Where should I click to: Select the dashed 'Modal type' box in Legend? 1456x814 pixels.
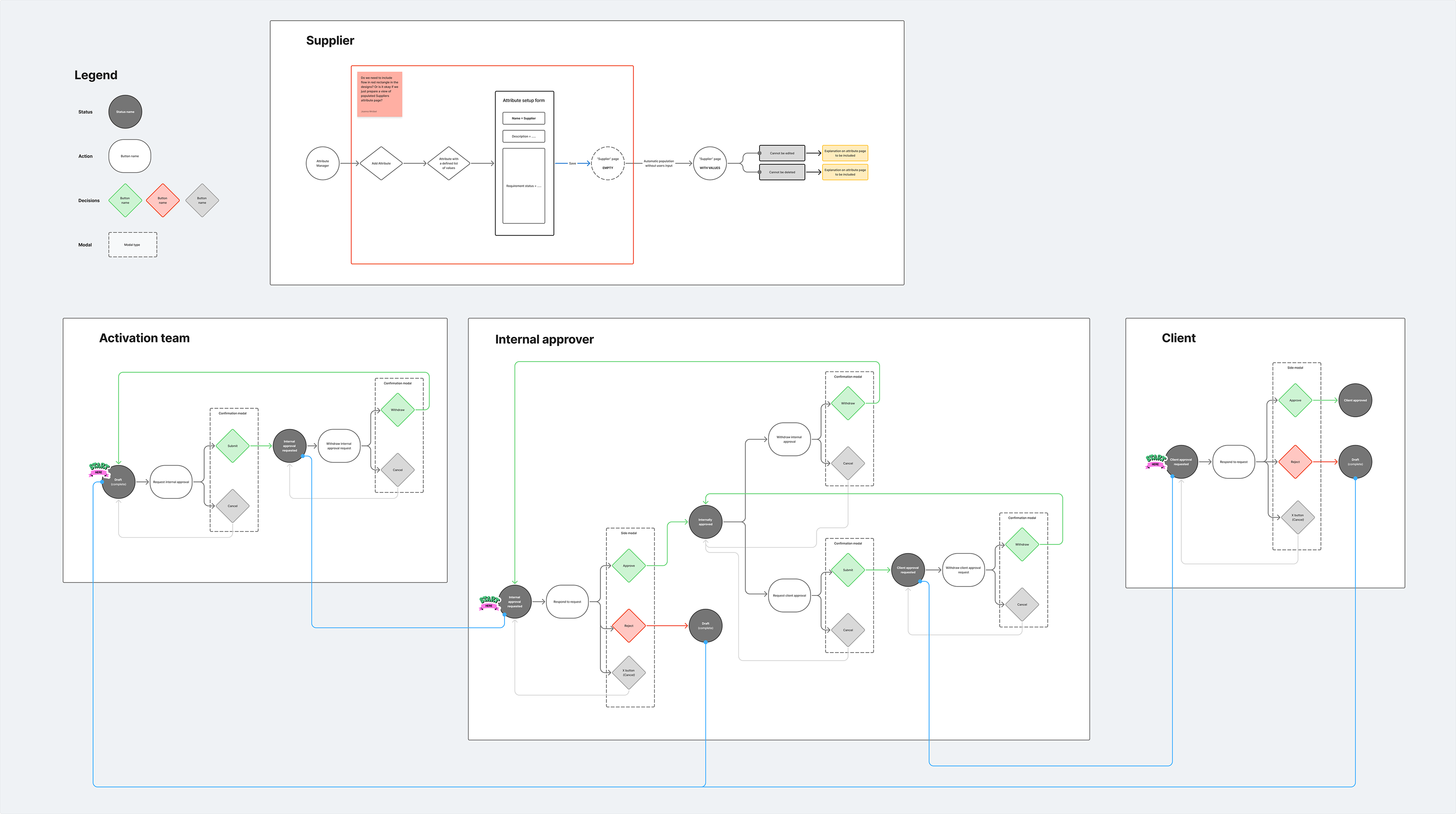[x=132, y=245]
